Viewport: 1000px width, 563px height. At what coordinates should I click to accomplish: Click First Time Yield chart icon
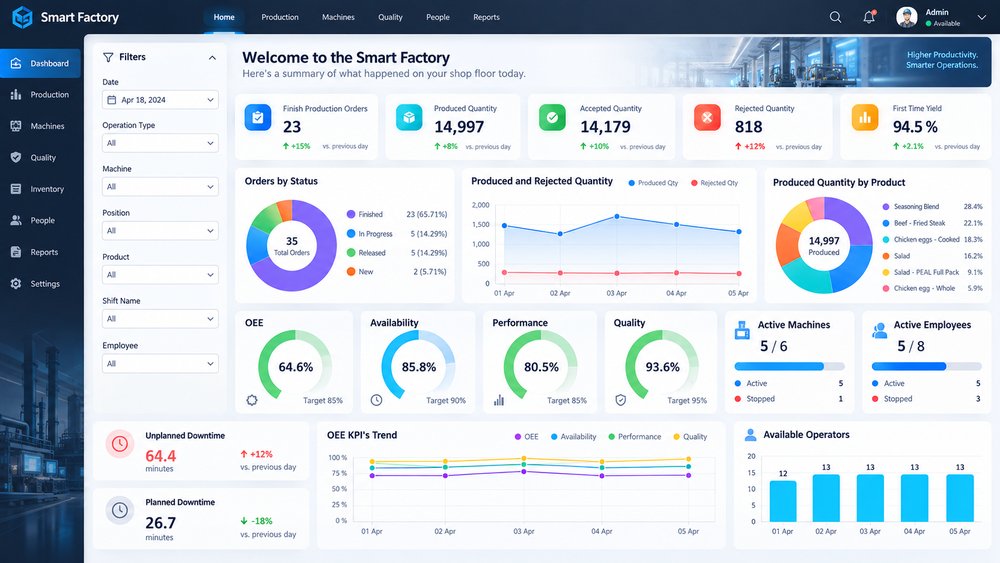(865, 118)
